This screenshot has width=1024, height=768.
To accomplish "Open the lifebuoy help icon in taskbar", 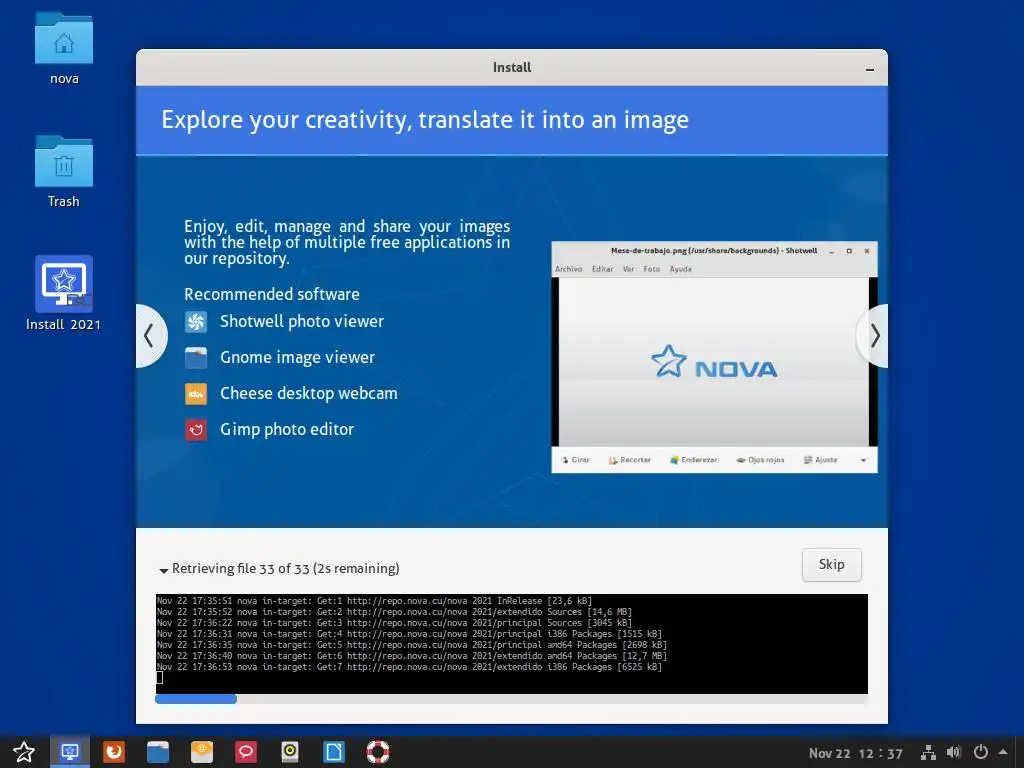I will pos(377,752).
